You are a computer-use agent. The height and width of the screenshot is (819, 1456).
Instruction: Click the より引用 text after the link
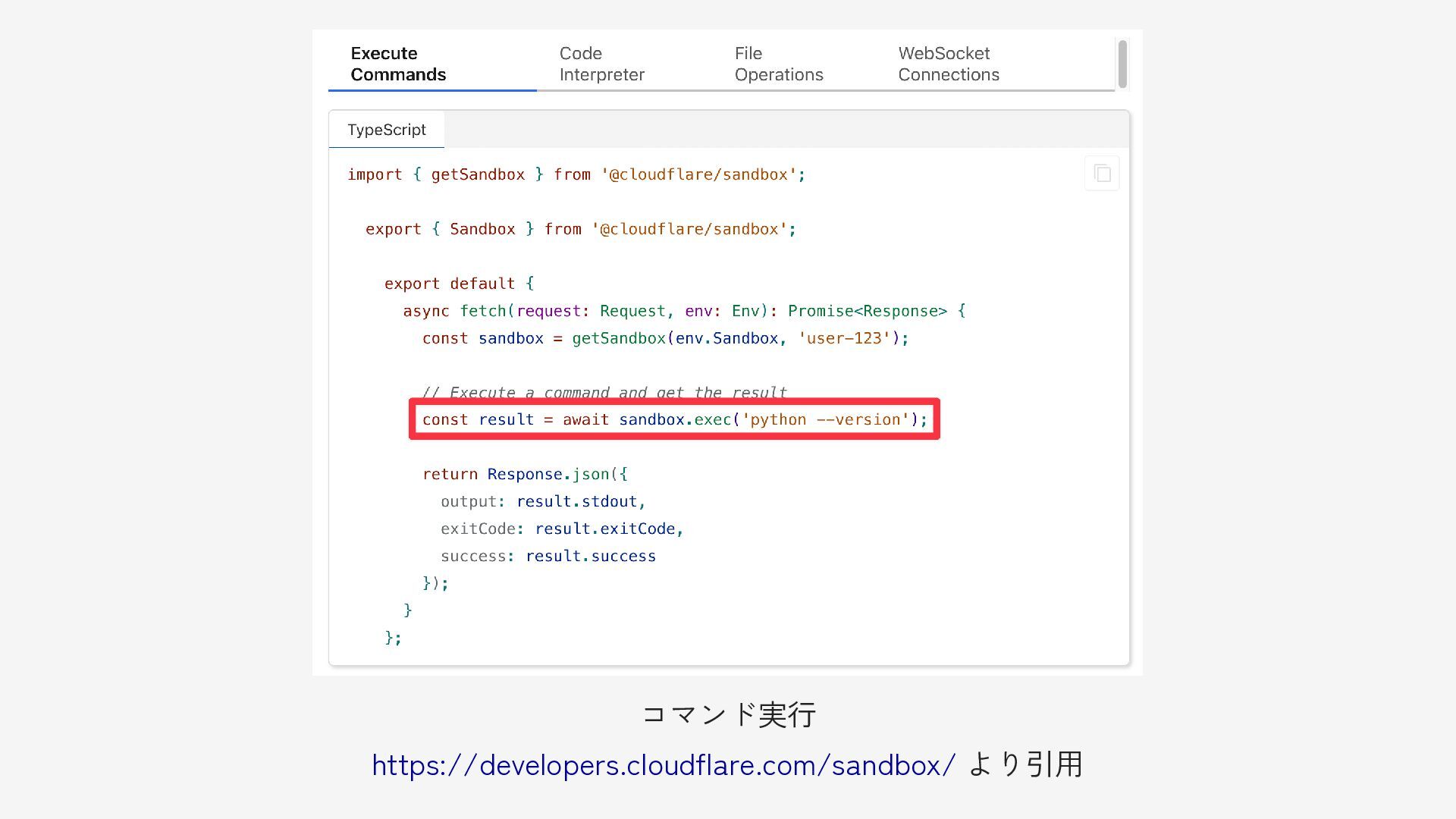1025,765
